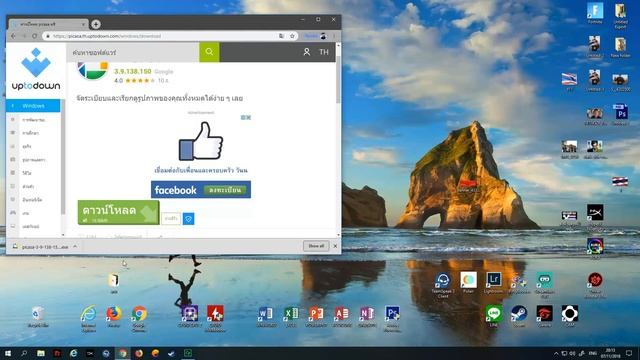Bookmark the page with the star icon
The height and width of the screenshot is (360, 640).
[x=292, y=36]
